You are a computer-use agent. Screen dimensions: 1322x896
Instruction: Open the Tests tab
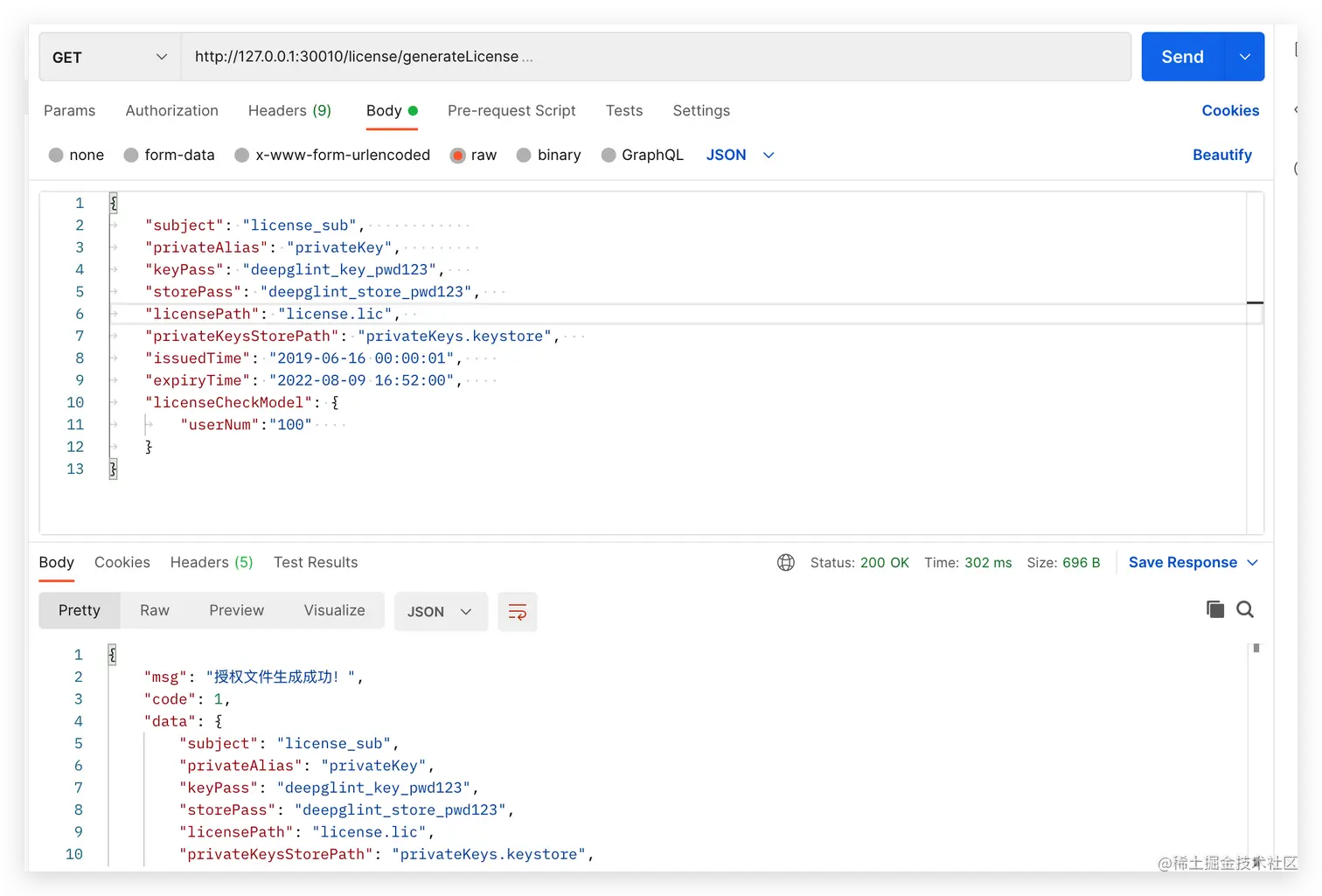624,111
